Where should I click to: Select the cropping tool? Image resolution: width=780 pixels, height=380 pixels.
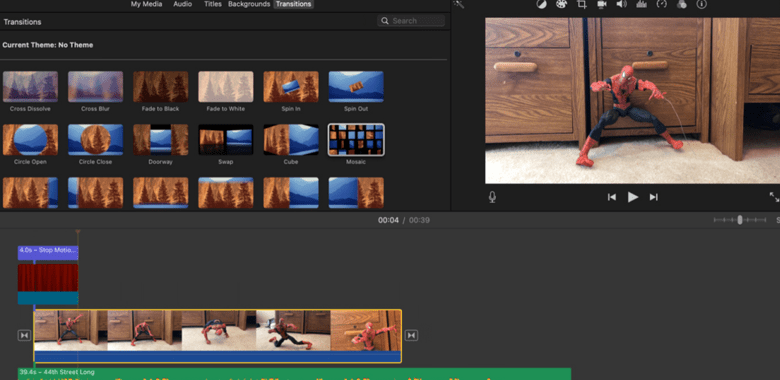tap(582, 4)
